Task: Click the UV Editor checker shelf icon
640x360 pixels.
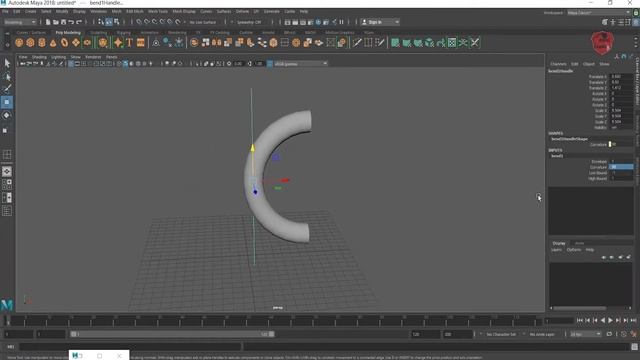Action: (452, 42)
